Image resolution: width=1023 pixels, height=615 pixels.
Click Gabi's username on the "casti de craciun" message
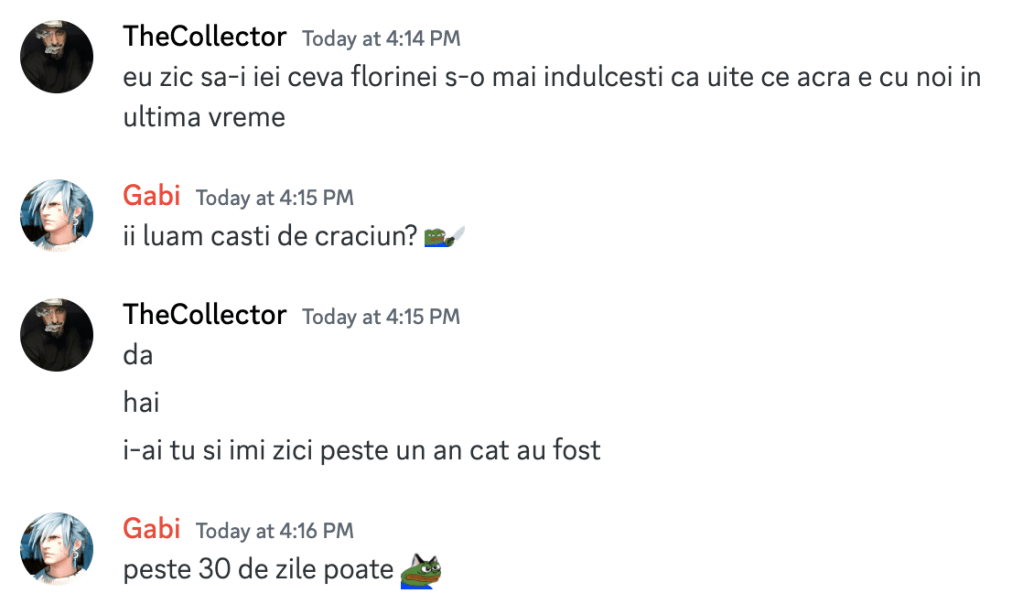152,196
